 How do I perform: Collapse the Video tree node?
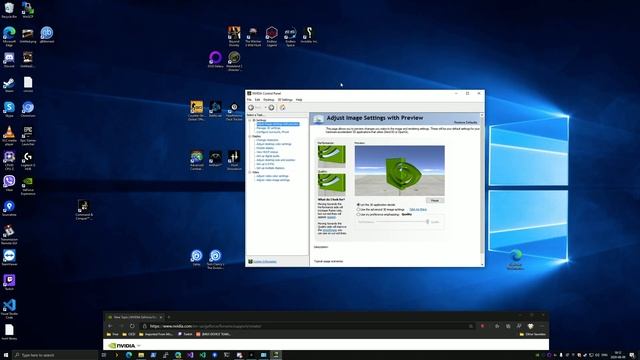point(250,172)
